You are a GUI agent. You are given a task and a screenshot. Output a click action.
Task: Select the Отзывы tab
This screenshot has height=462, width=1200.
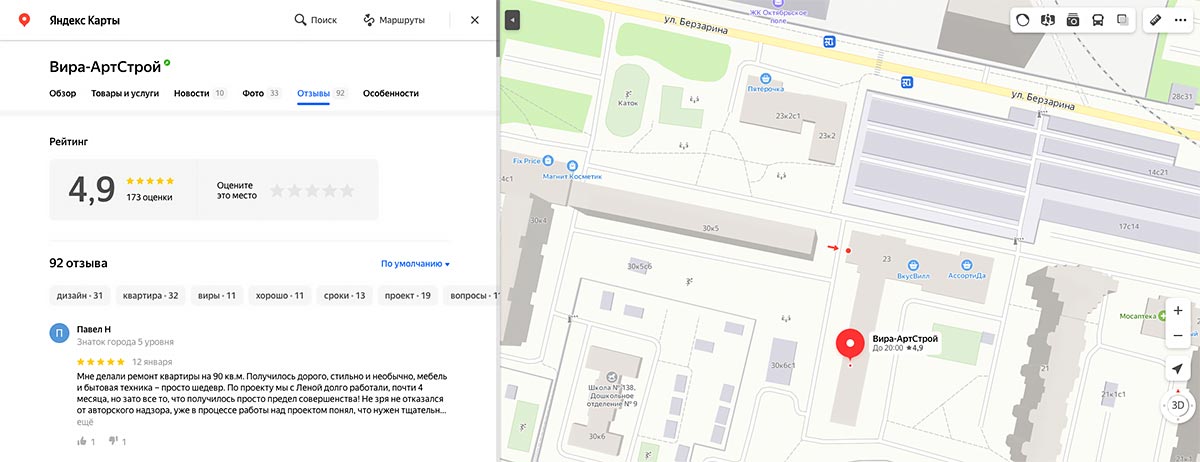tap(321, 93)
